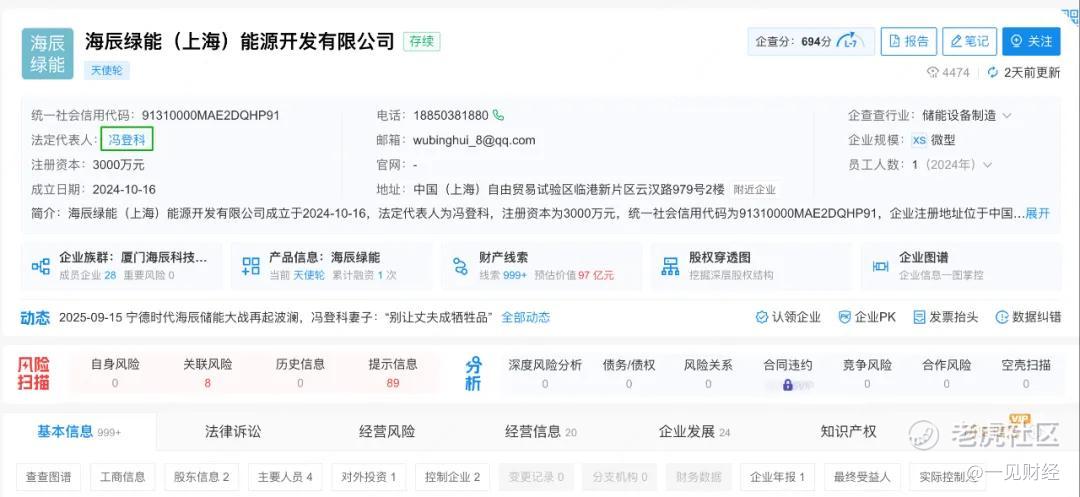Screen dimensions: 1080x497
Task: Click the 企业PK shield icon
Action: click(844, 317)
